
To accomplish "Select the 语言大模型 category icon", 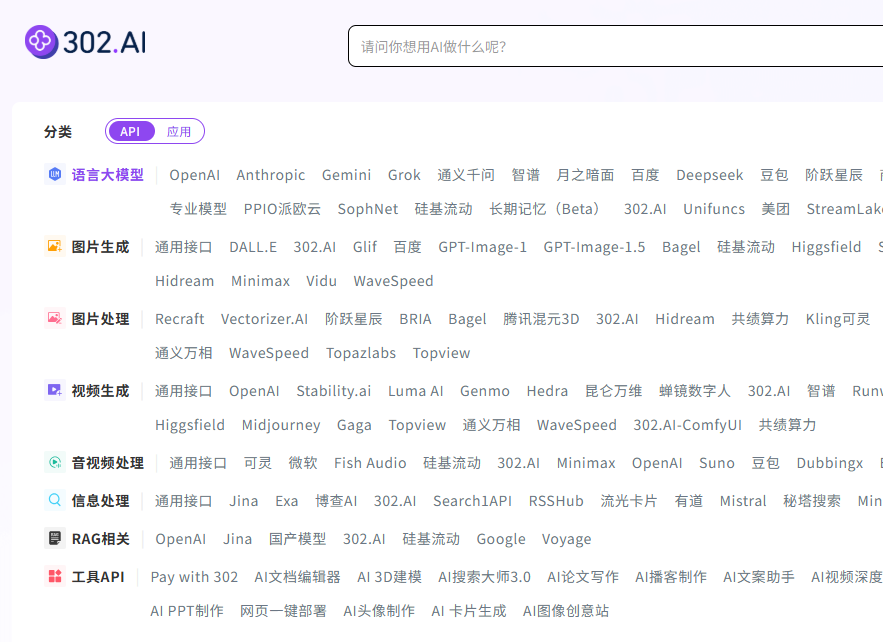I will pyautogui.click(x=55, y=175).
